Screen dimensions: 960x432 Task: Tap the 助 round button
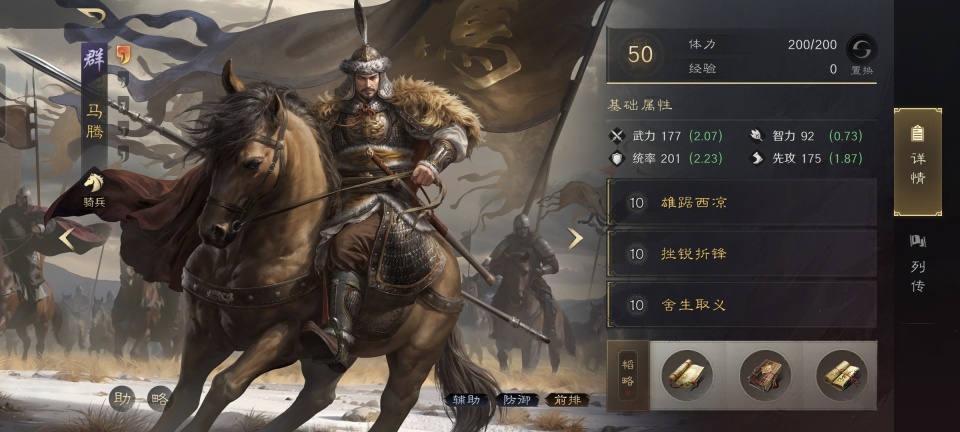pyautogui.click(x=121, y=399)
